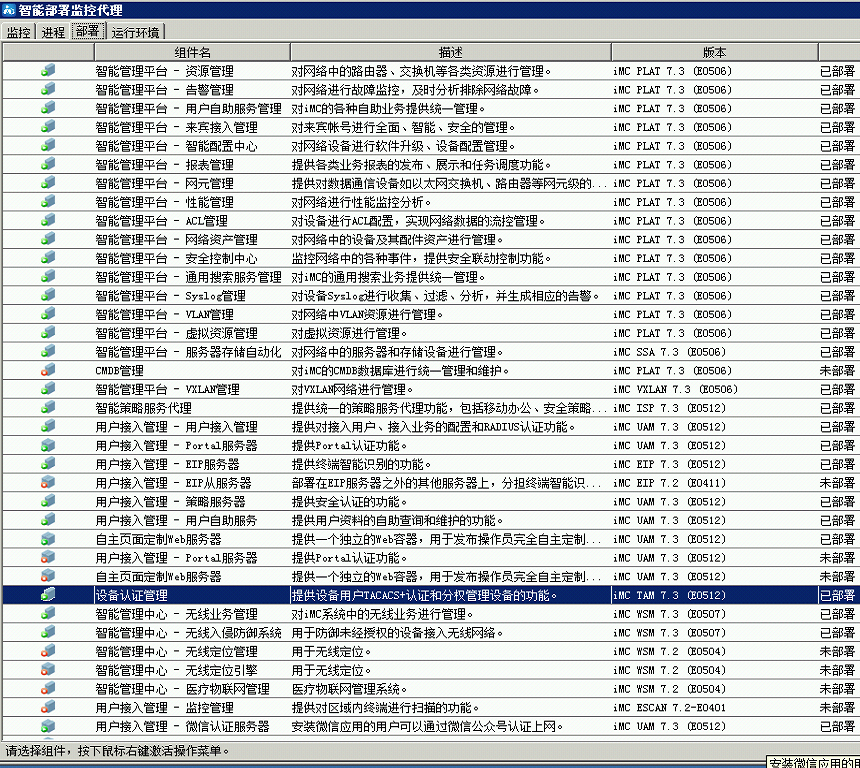Click the icon beside 来宾接入管理 row
Screen dimensions: 860x768
point(48,126)
